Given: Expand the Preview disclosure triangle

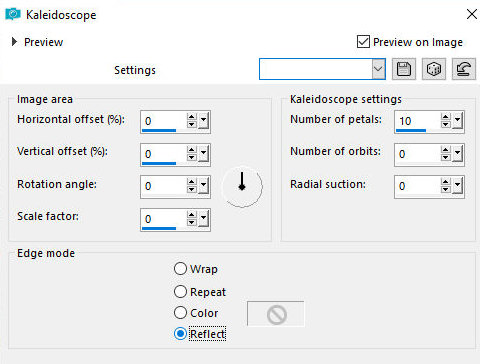Looking at the screenshot, I should pyautogui.click(x=14, y=42).
